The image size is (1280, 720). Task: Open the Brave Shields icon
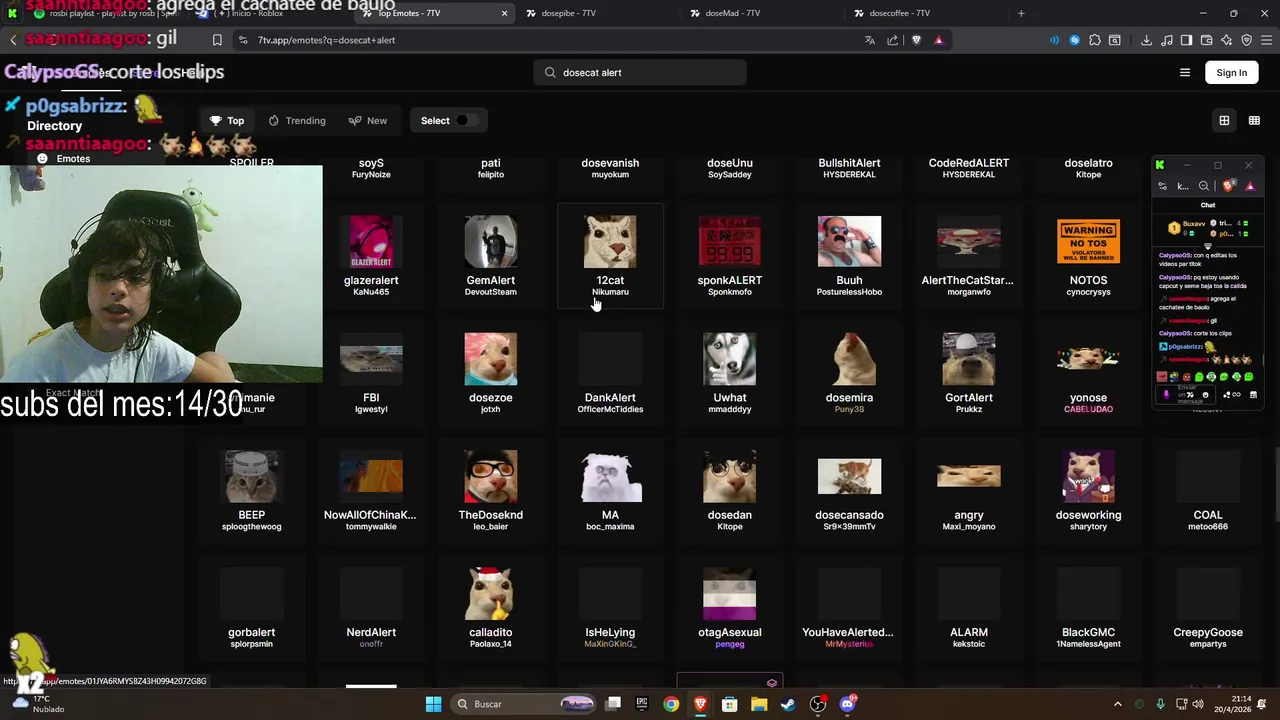(x=916, y=40)
